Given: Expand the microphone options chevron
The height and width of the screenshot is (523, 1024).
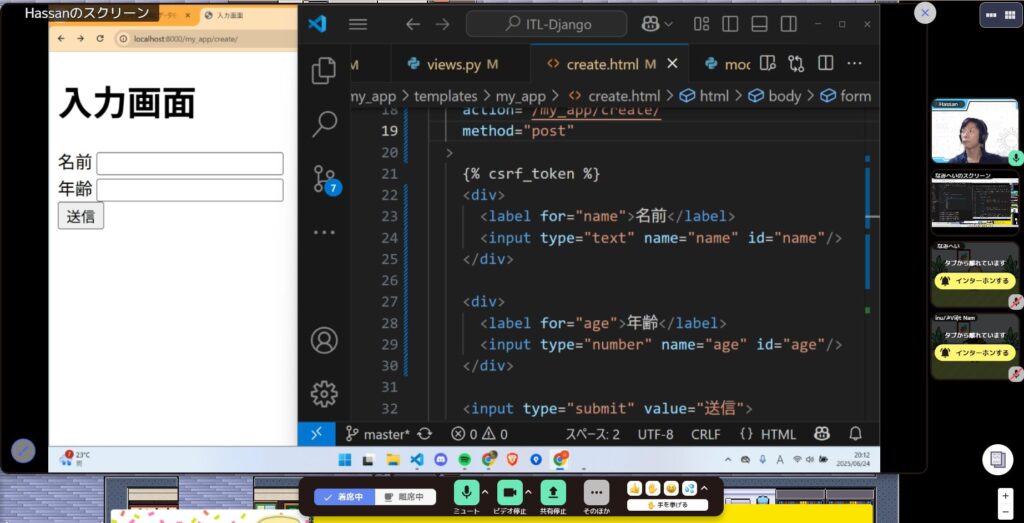Looking at the screenshot, I should 485,491.
